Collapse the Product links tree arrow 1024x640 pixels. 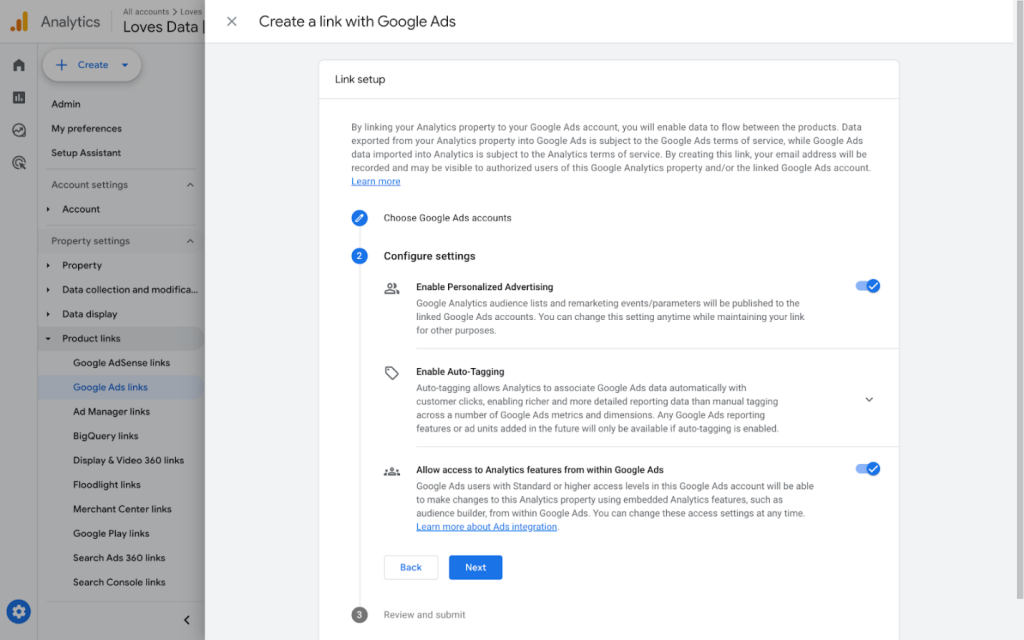click(x=48, y=339)
